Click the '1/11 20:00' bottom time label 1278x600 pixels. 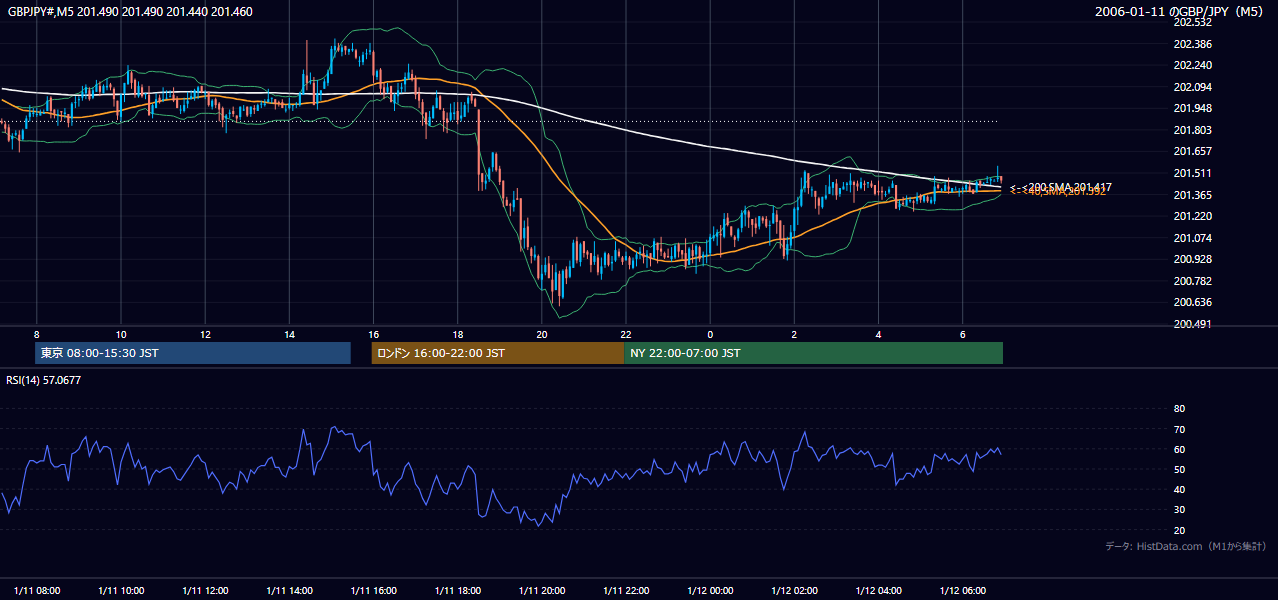click(x=542, y=590)
